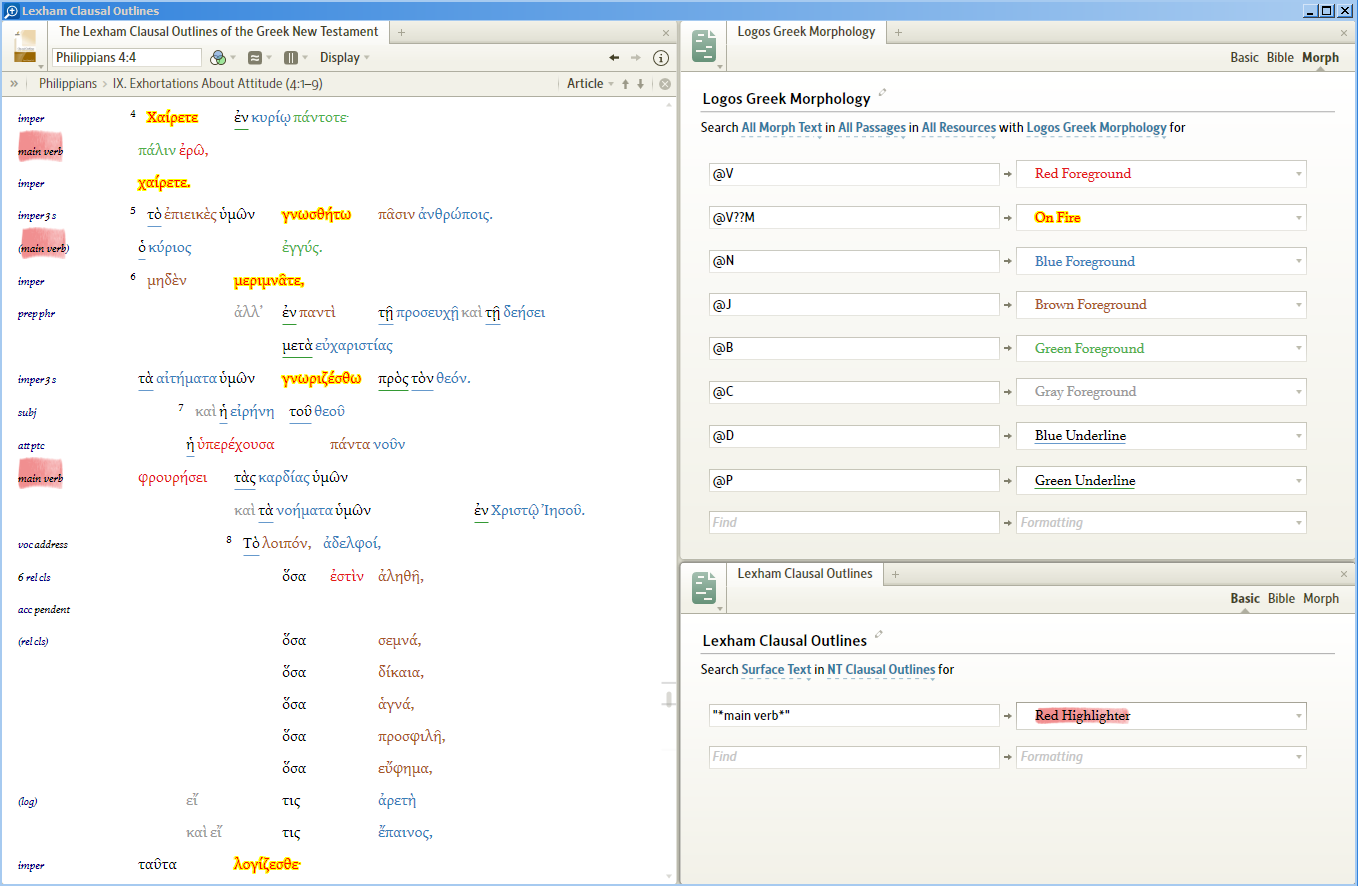Image resolution: width=1358 pixels, height=886 pixels.
Task: Click the empty Find field in Logos Greek Morphology
Action: pos(854,523)
